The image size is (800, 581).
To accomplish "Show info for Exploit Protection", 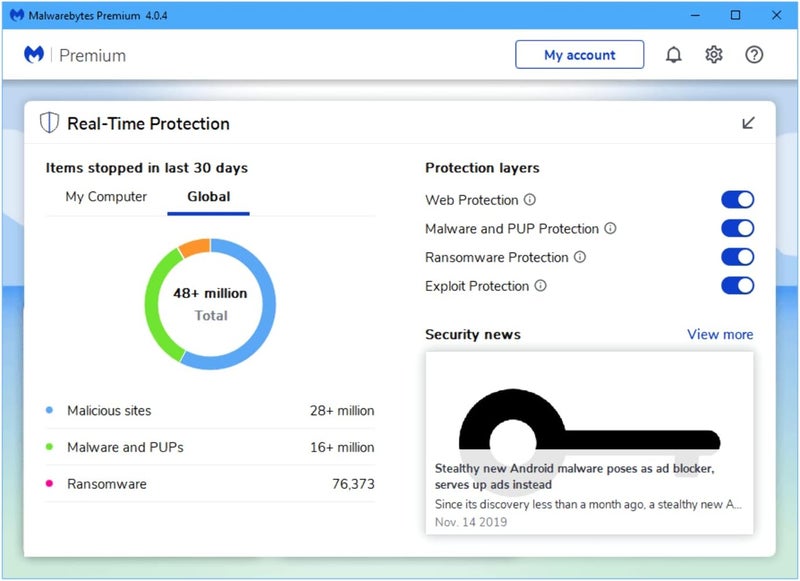I will click(x=540, y=286).
